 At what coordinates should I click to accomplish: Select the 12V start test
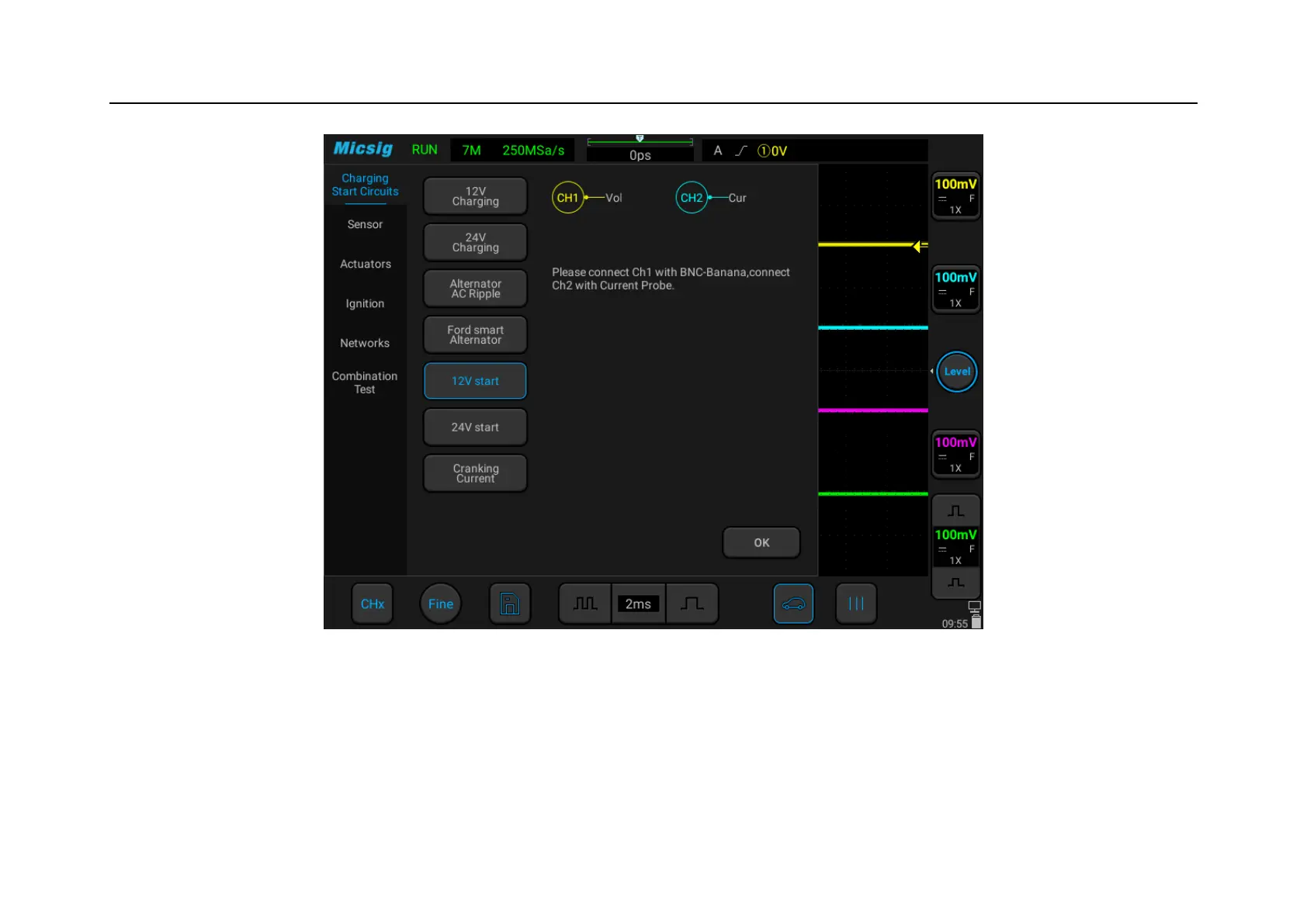coord(475,381)
